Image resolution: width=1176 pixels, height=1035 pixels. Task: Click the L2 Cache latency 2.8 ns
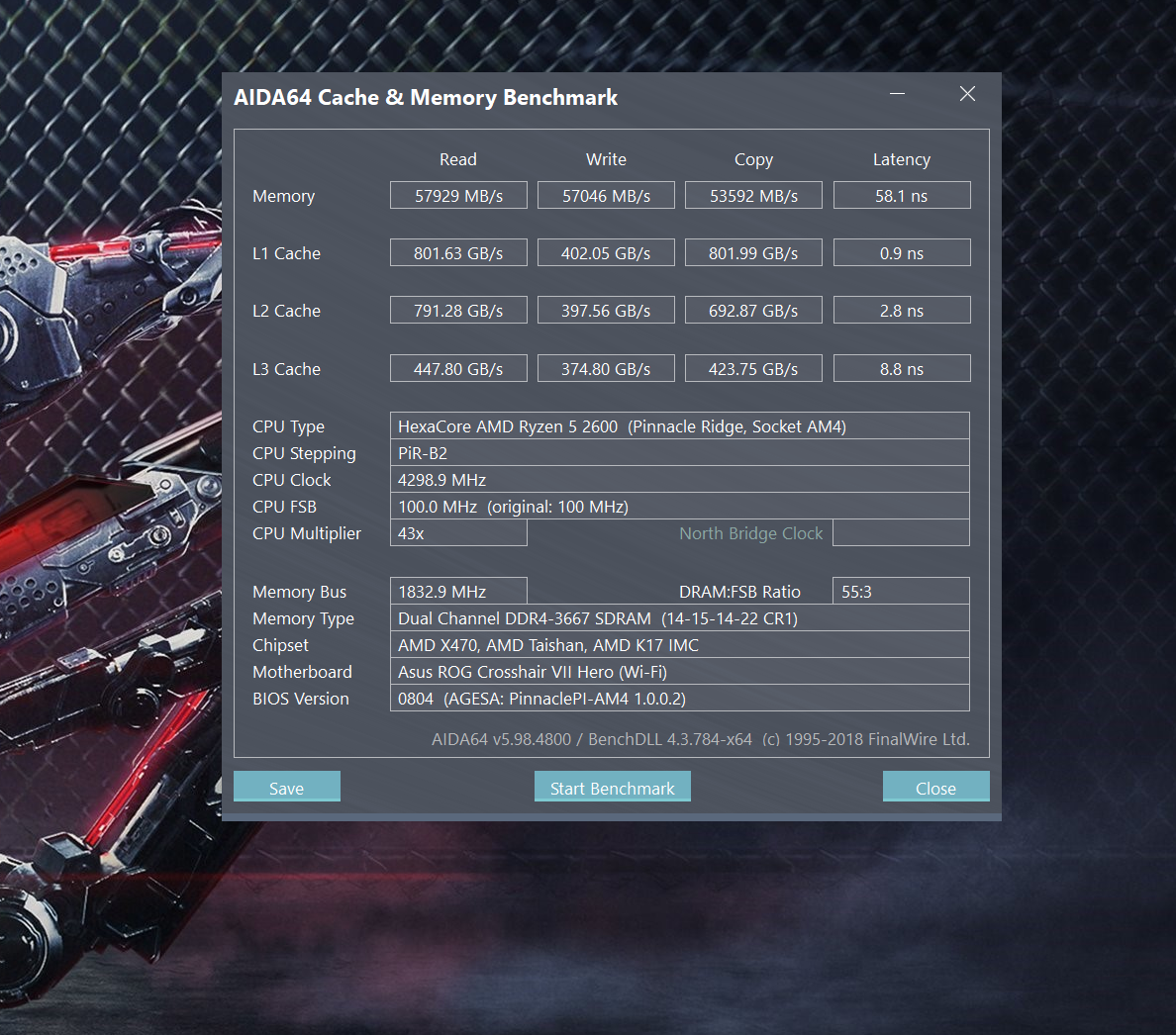click(902, 311)
